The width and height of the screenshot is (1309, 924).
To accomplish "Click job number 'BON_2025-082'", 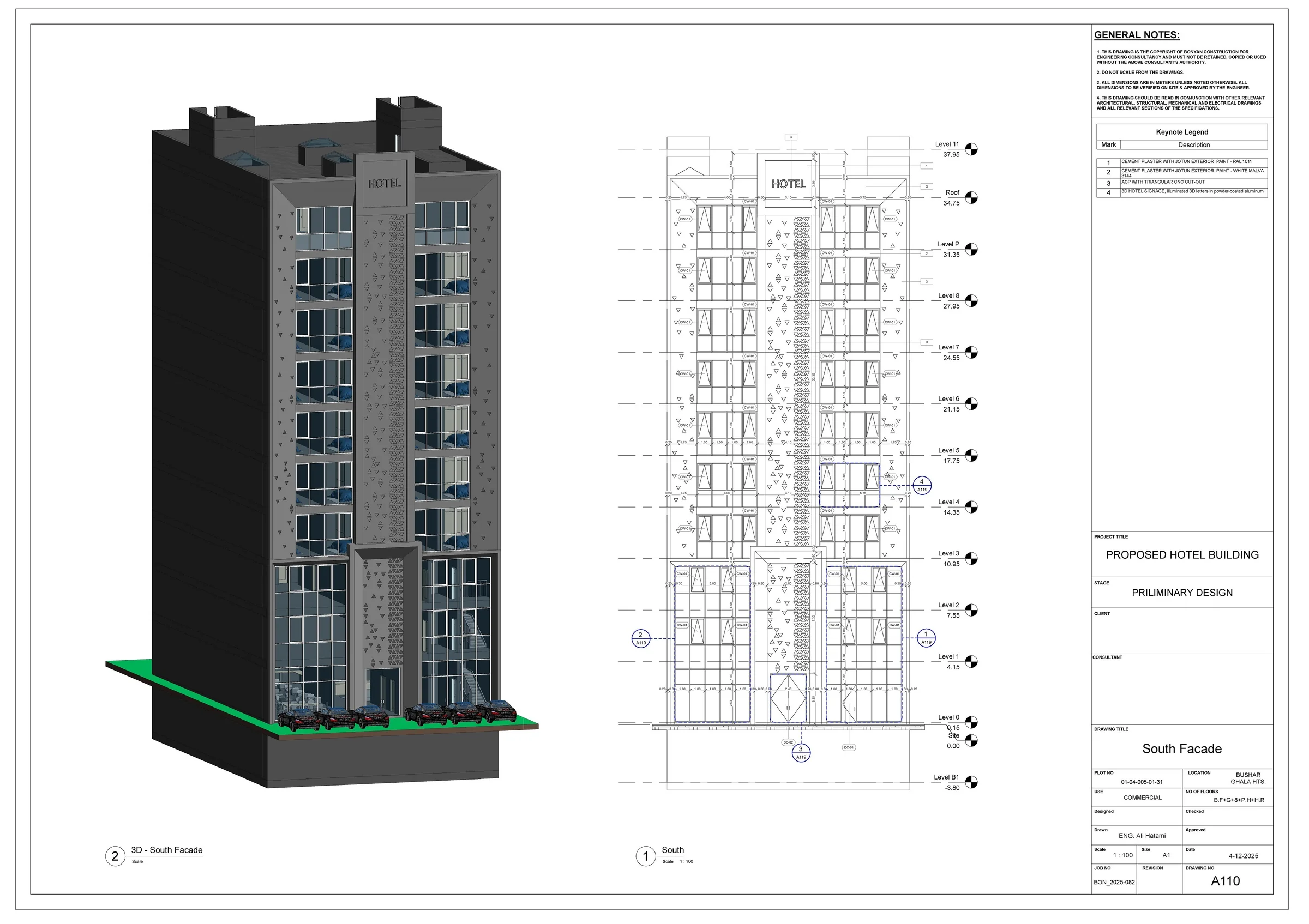I will [x=1114, y=882].
